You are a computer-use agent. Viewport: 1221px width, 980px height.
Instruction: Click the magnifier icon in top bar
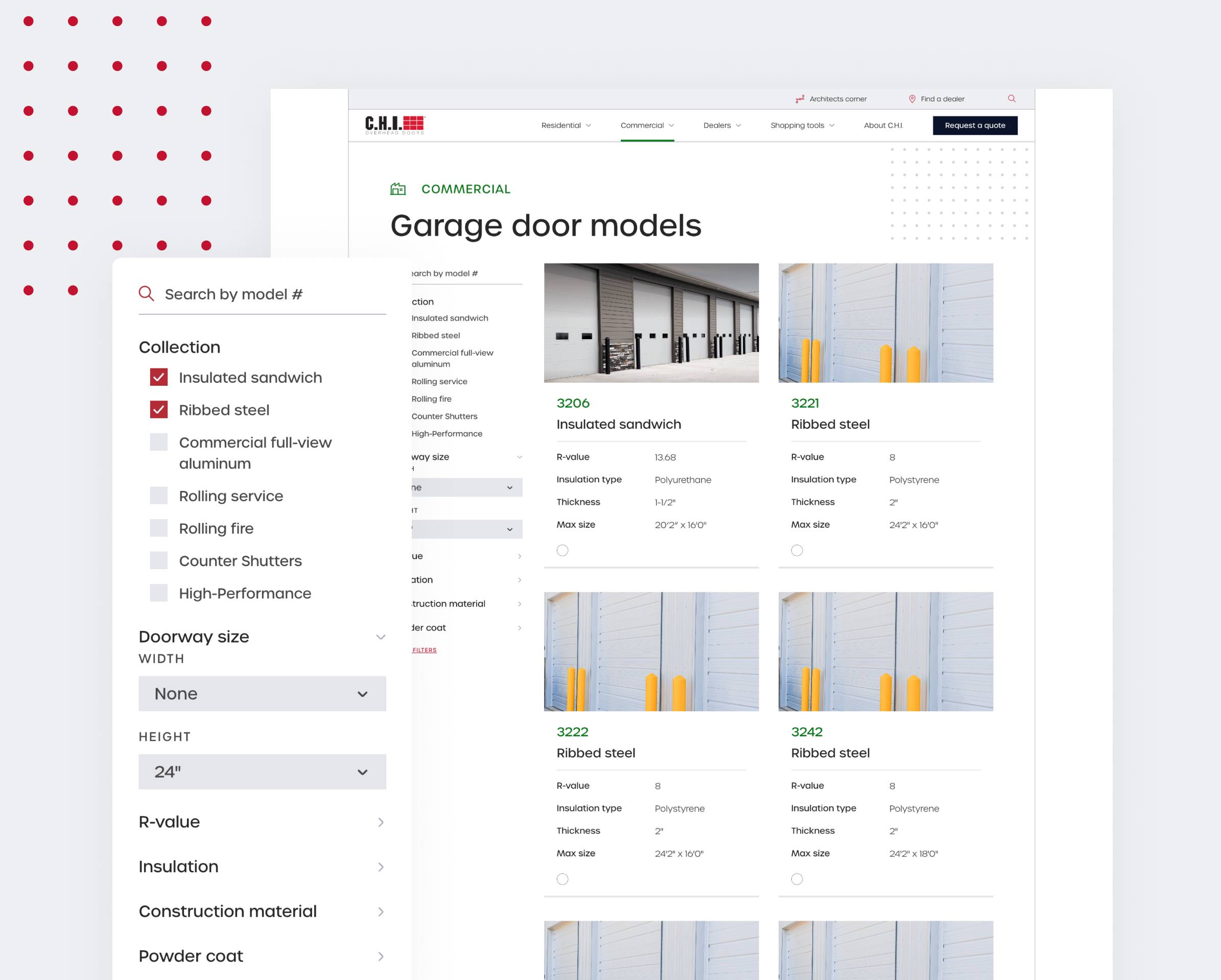(1012, 99)
